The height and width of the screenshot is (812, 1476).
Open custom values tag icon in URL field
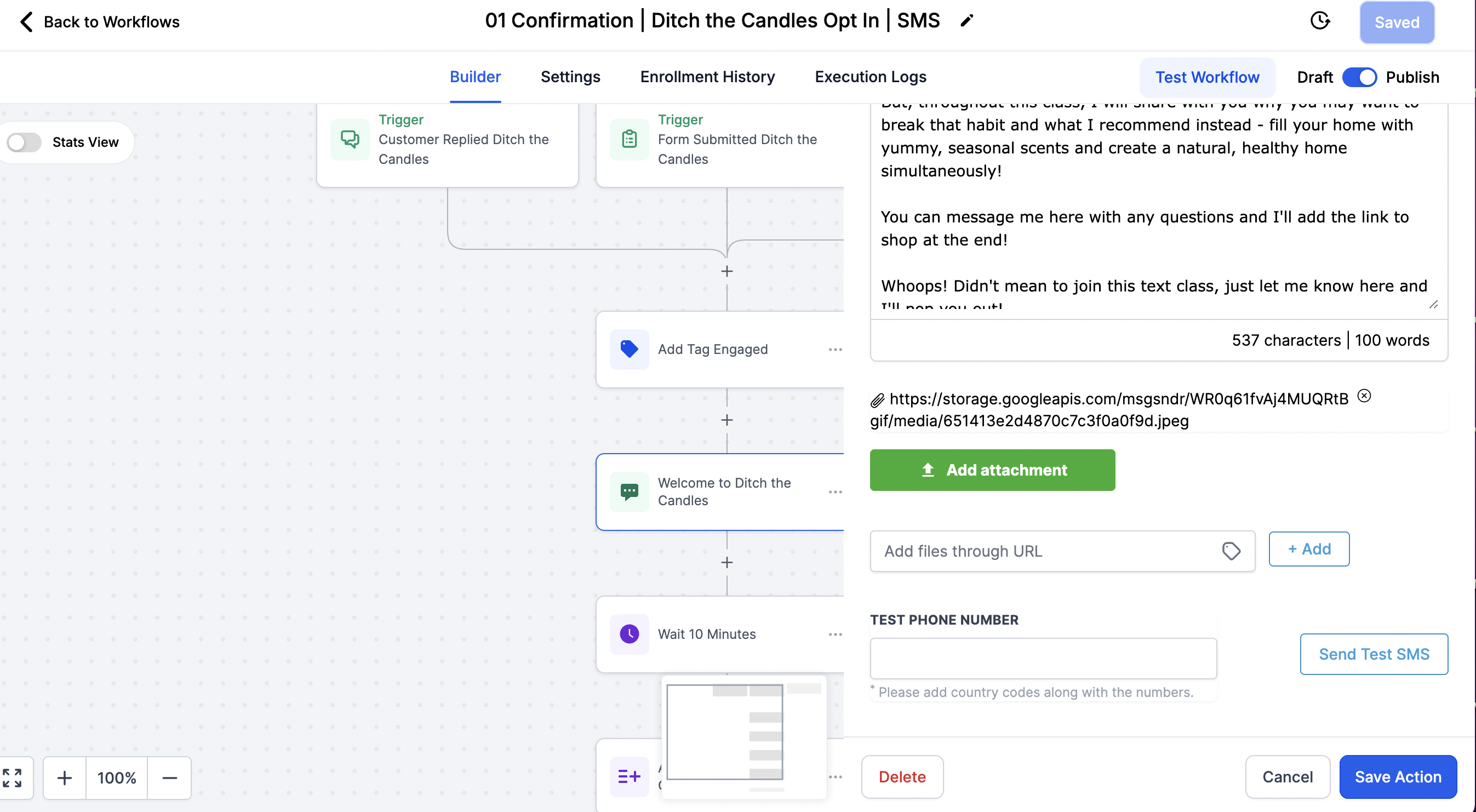click(1231, 551)
